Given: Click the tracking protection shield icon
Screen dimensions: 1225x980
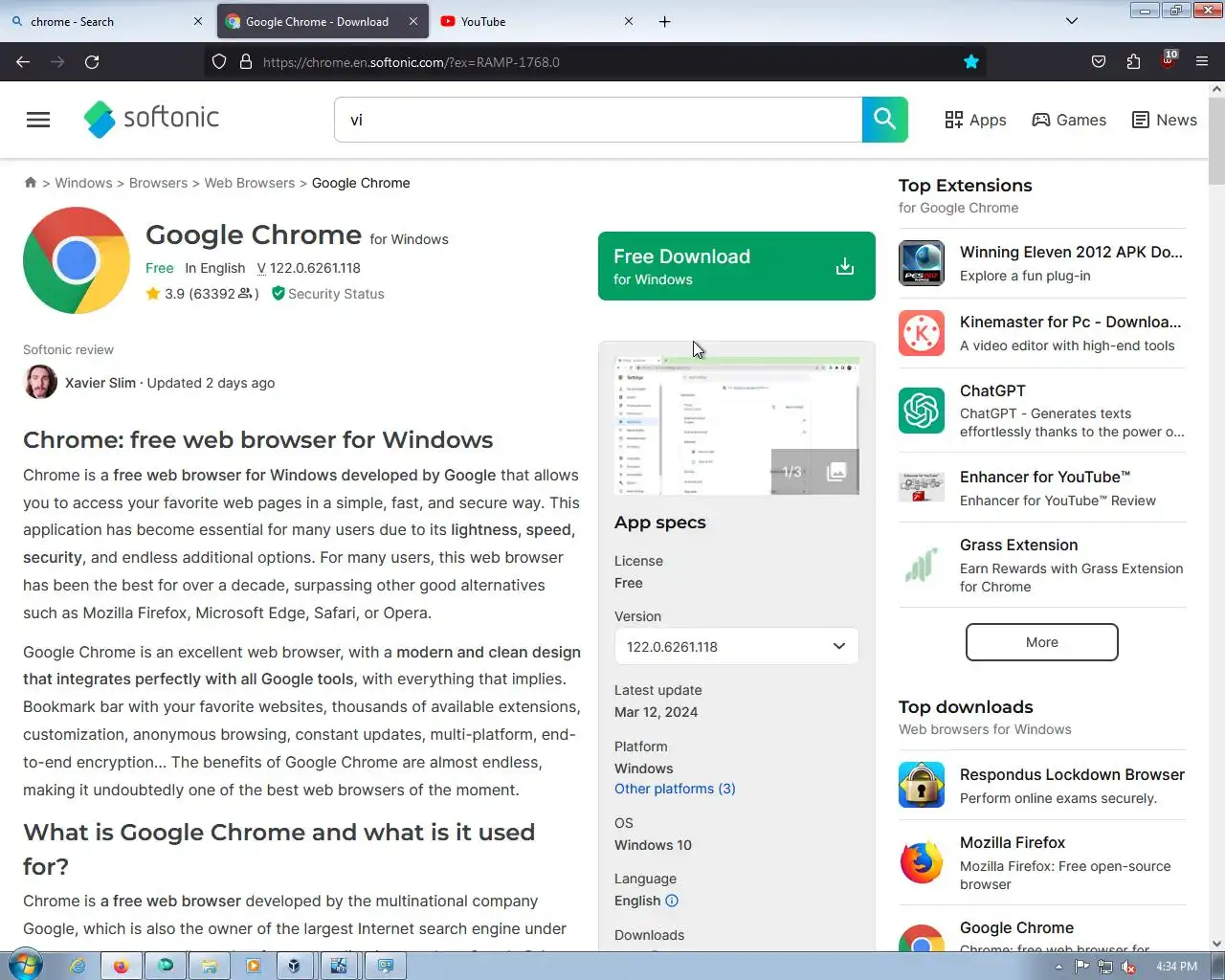Looking at the screenshot, I should (x=219, y=61).
